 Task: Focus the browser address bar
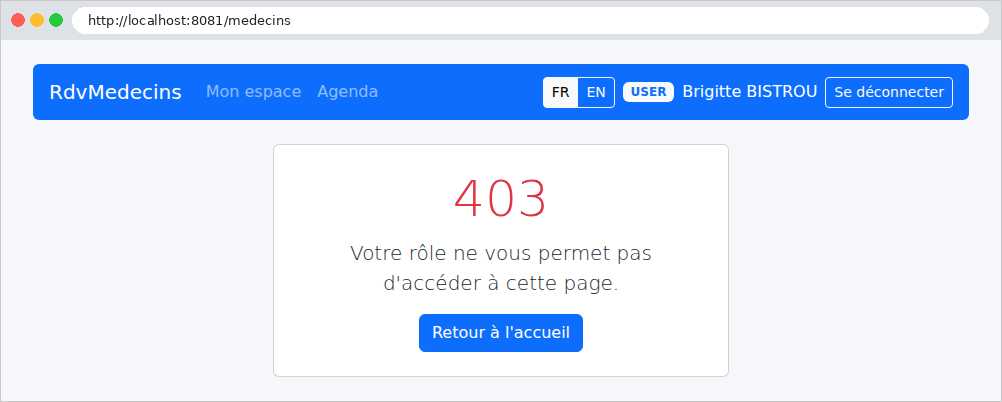click(x=530, y=20)
